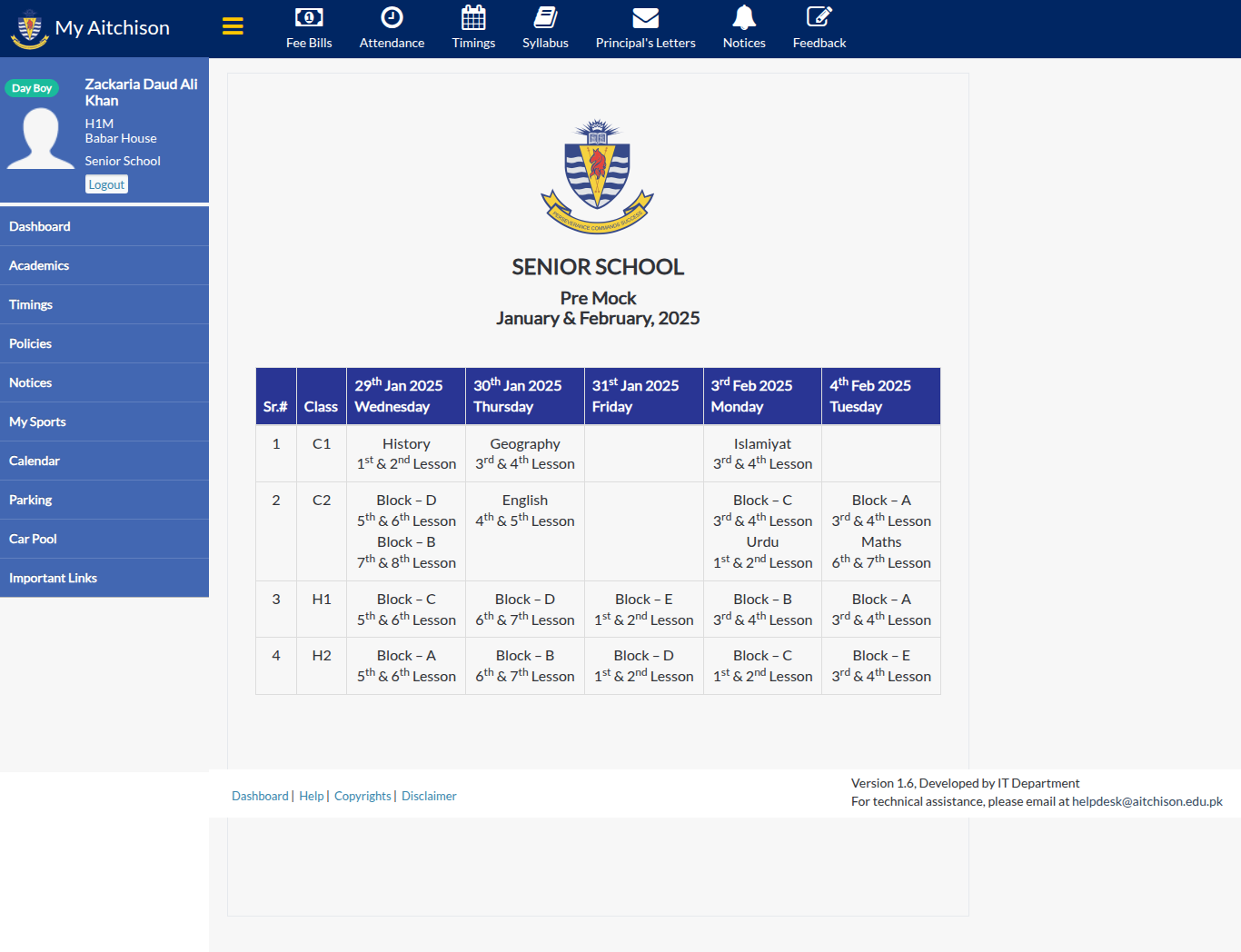Open My Sports in the sidebar
Viewport: 1241px width, 952px height.
104,421
